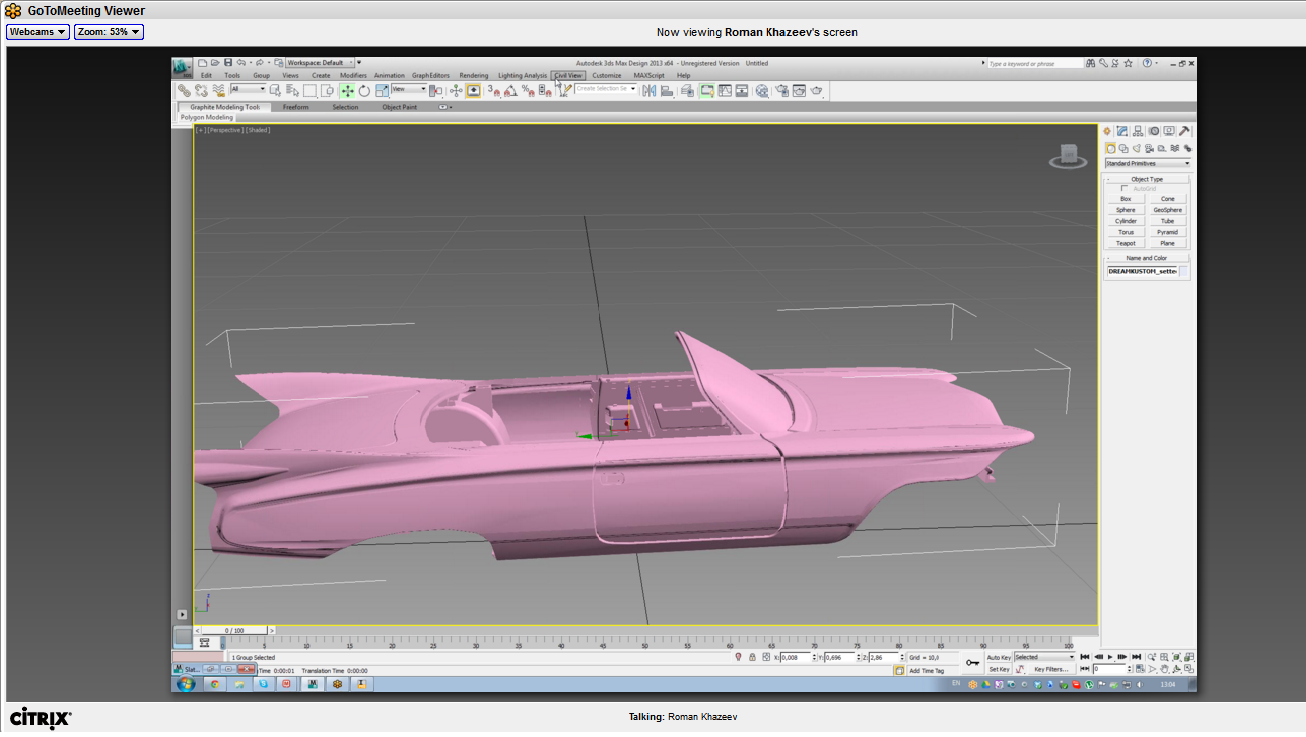Activate the Select and Scale tool
Screen dimensions: 1306x737
381,90
